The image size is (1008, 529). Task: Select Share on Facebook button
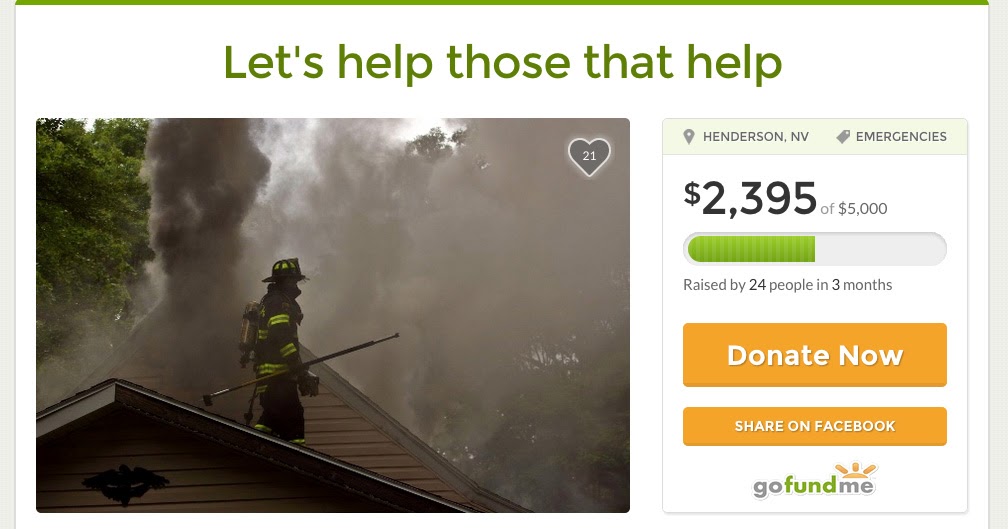click(814, 426)
